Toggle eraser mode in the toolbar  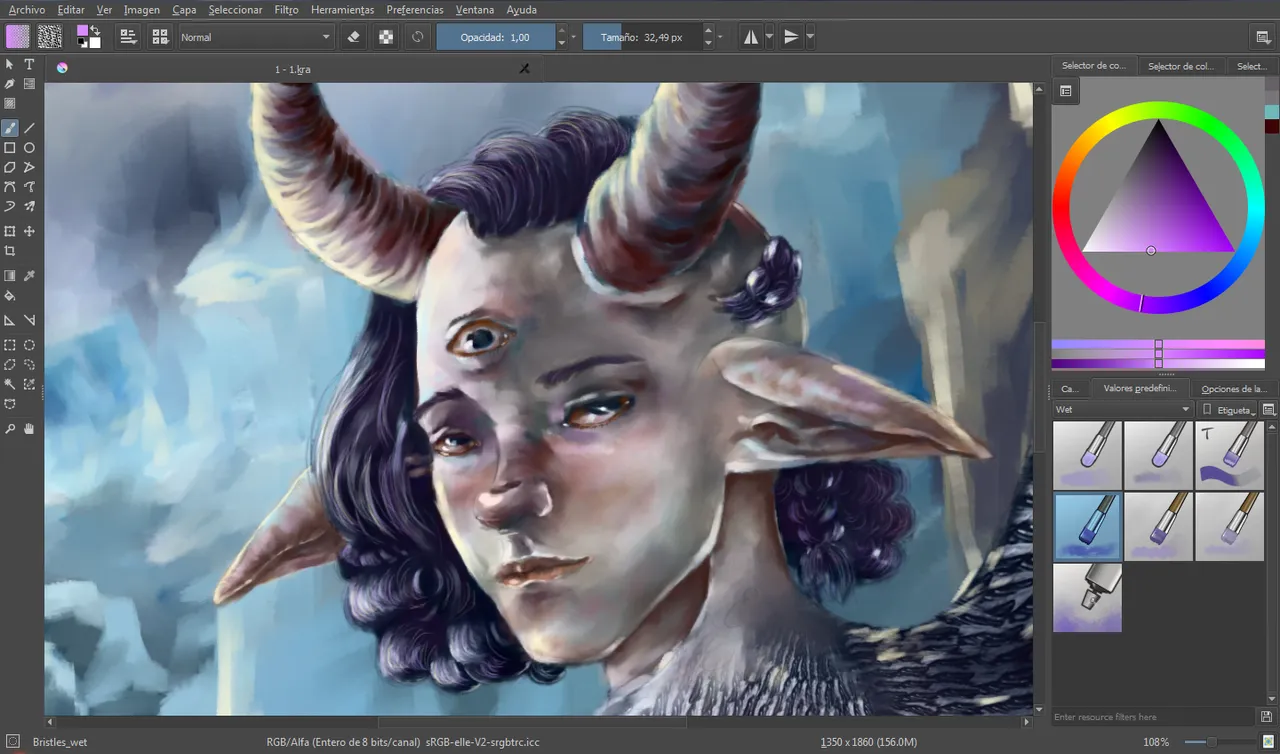click(353, 37)
